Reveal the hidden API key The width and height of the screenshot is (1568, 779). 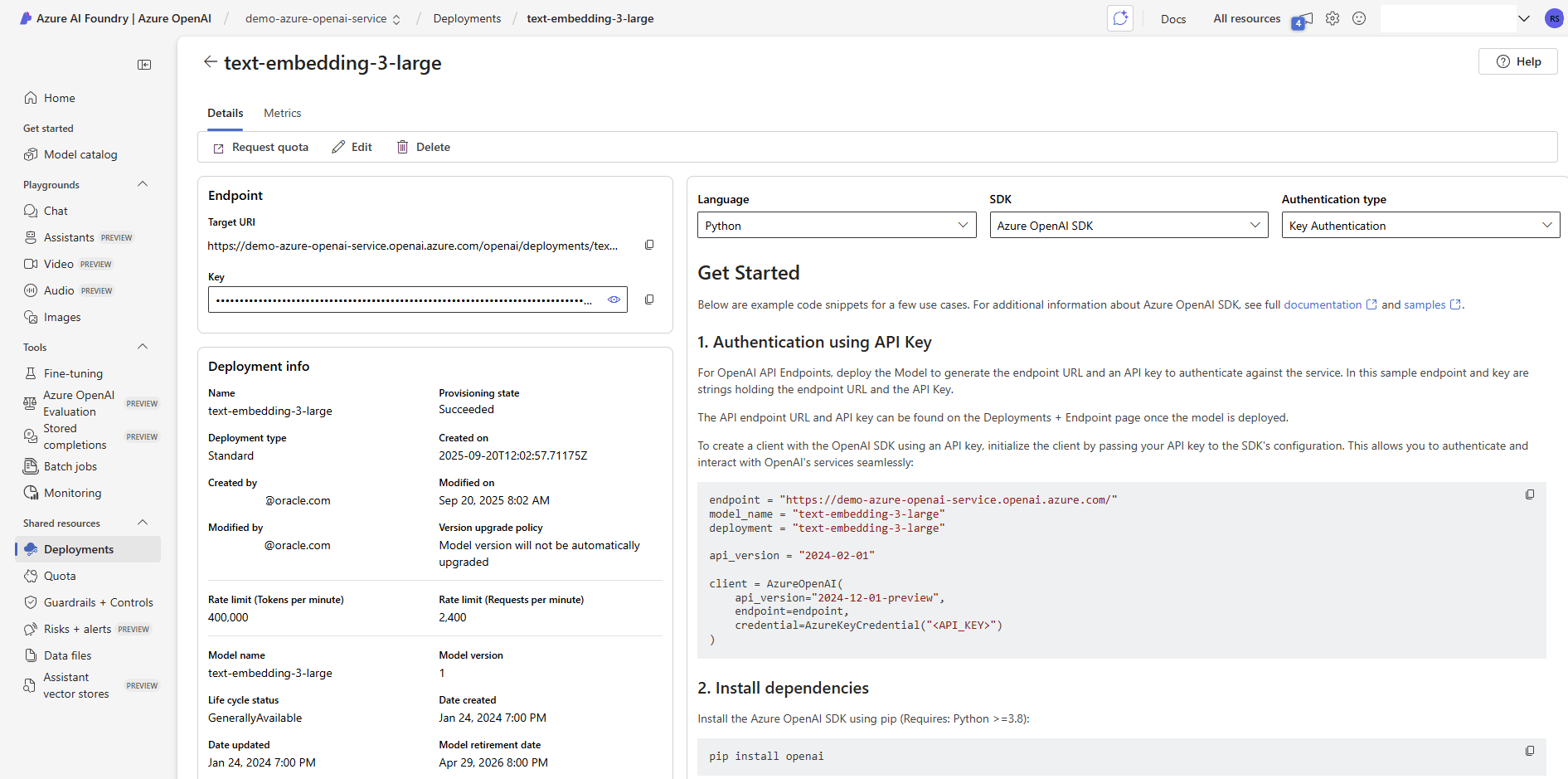click(614, 299)
